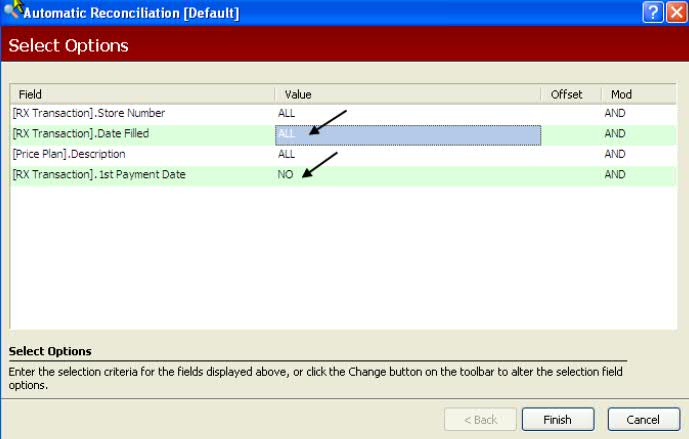Image resolution: width=689 pixels, height=439 pixels.
Task: Click the AND modifier for Date Filled
Action: pos(615,134)
